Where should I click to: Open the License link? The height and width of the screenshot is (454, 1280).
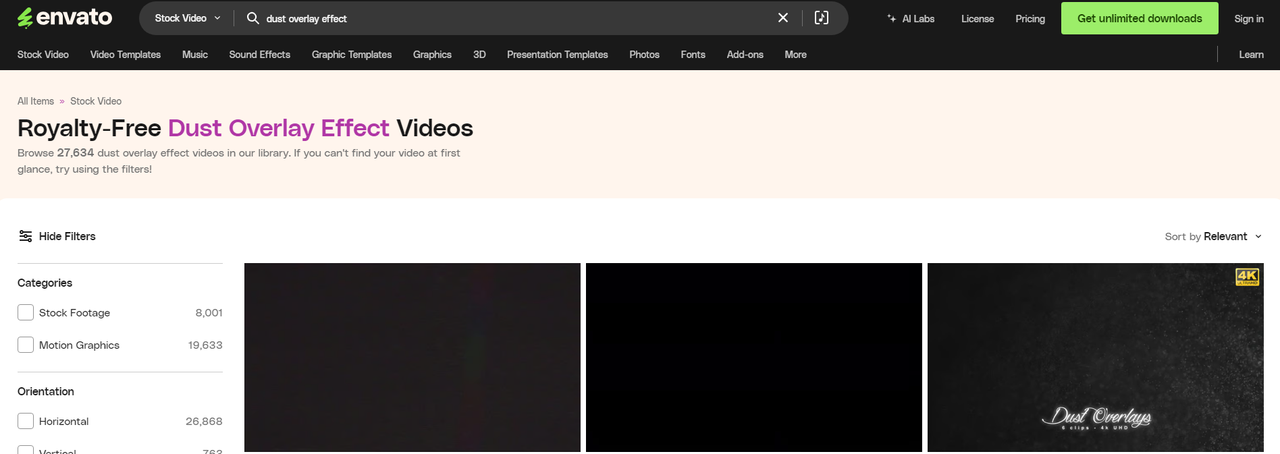(x=977, y=18)
